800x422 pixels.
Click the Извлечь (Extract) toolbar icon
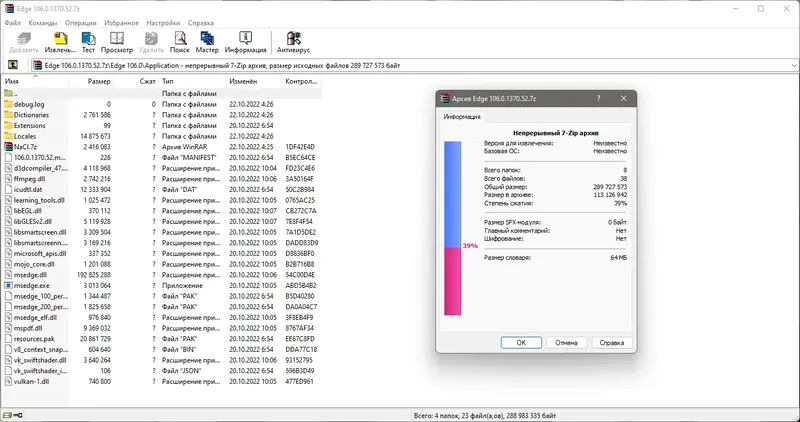[60, 39]
